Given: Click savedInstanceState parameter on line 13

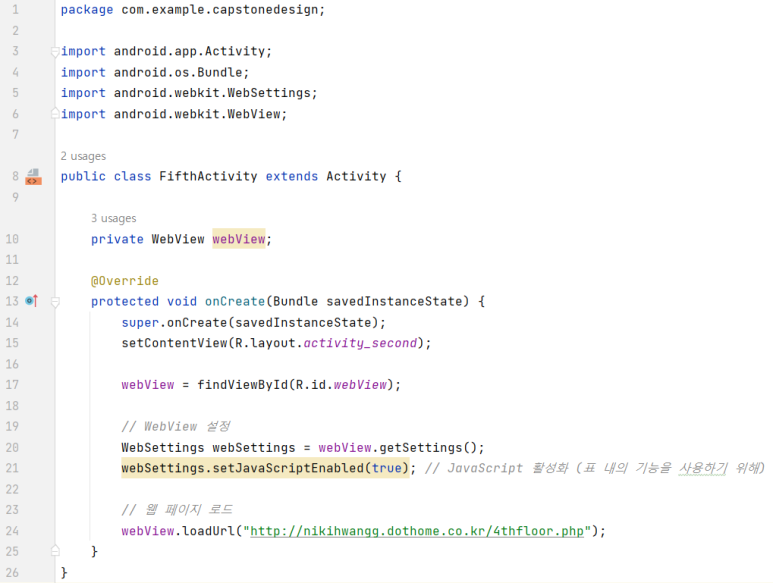Looking at the screenshot, I should coord(394,302).
